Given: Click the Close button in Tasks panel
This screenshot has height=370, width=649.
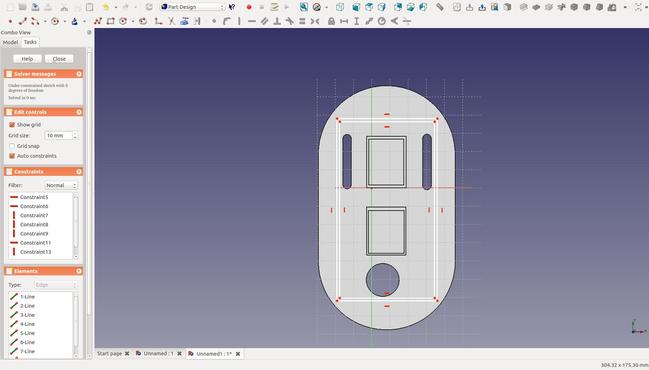Looking at the screenshot, I should tap(59, 59).
